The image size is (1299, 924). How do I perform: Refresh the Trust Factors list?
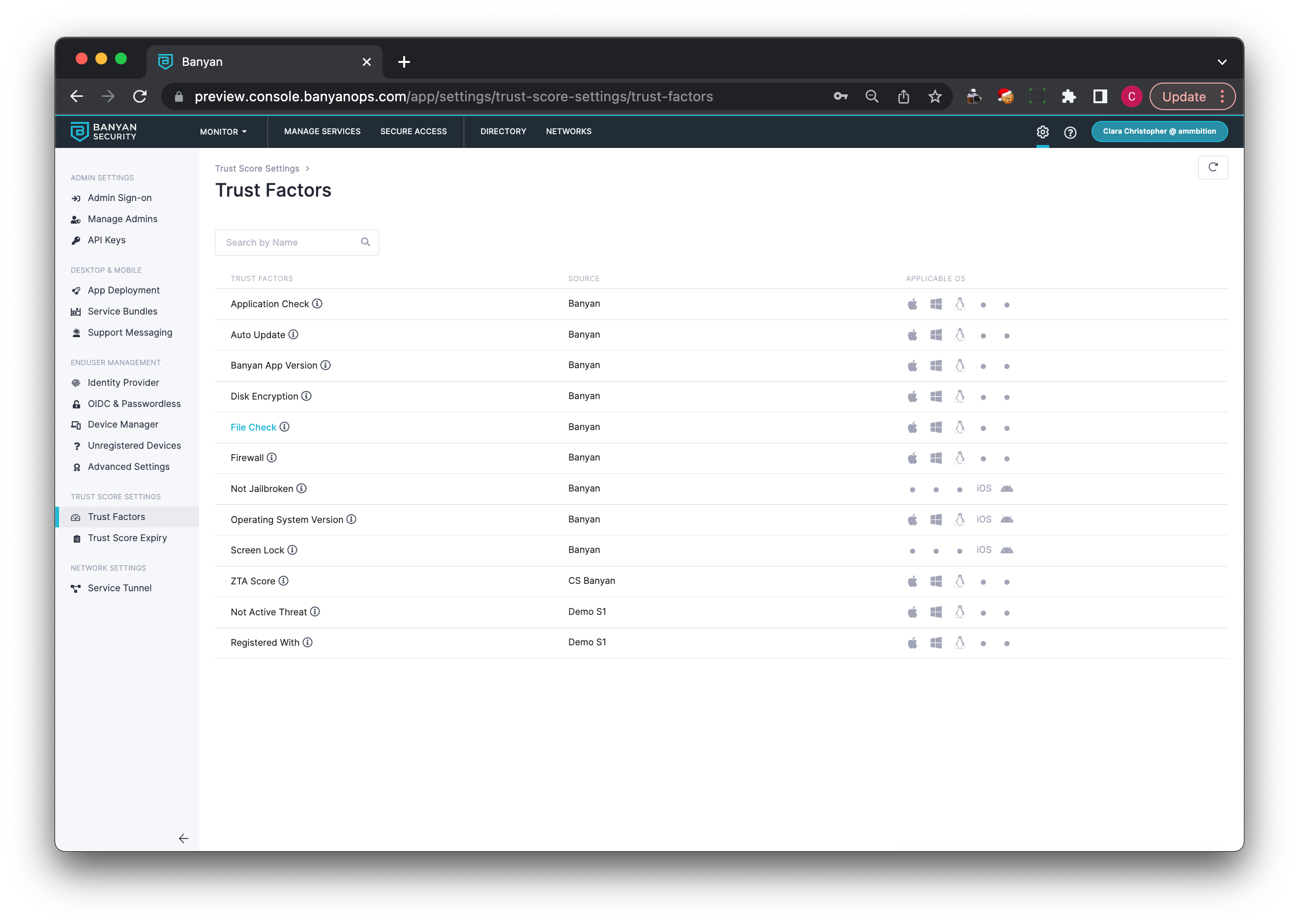coord(1212,167)
